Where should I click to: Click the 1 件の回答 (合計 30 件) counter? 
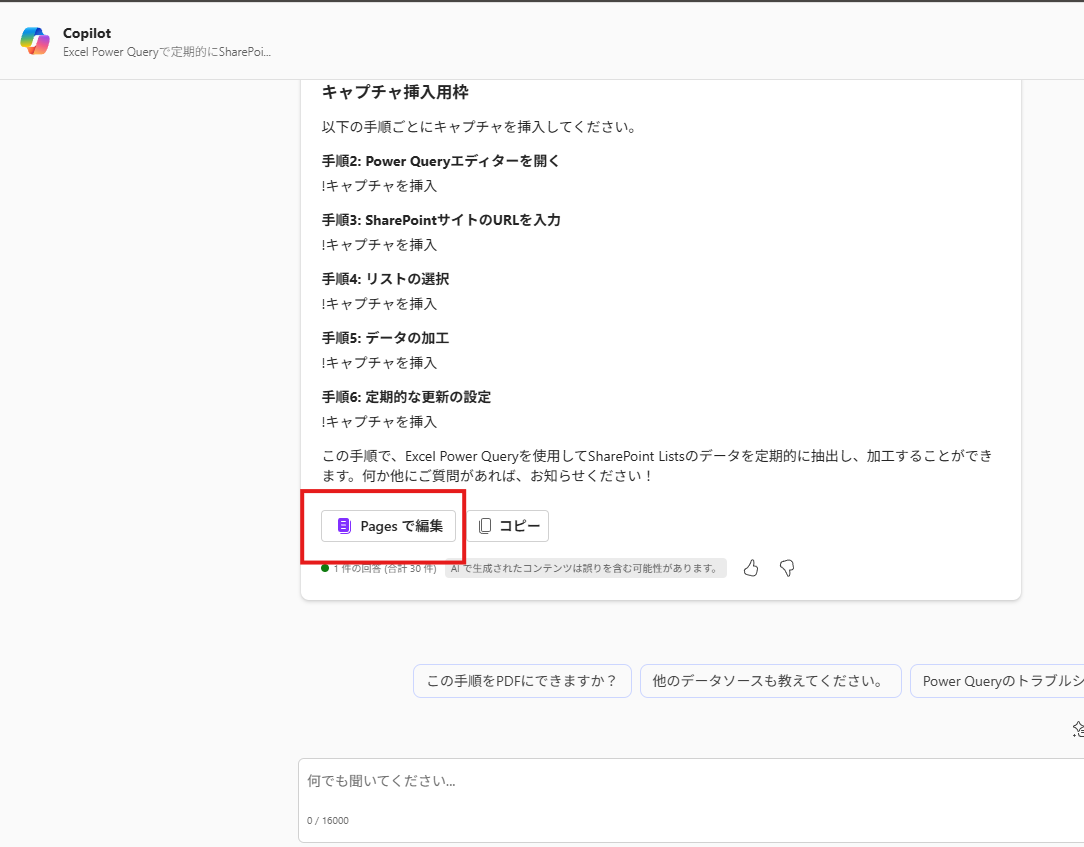point(380,568)
